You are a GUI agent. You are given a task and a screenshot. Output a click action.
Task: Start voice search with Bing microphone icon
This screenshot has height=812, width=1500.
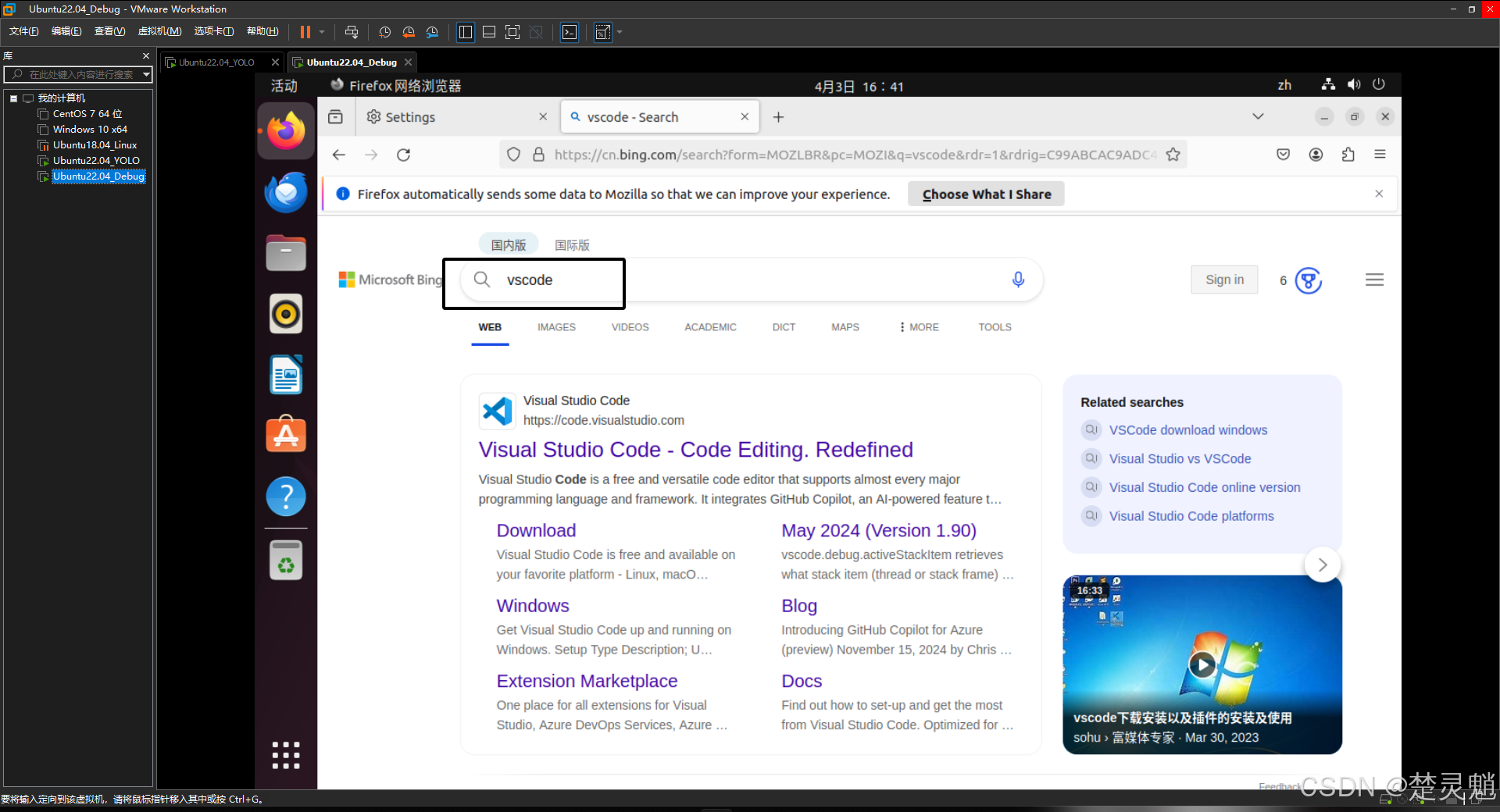(1018, 280)
